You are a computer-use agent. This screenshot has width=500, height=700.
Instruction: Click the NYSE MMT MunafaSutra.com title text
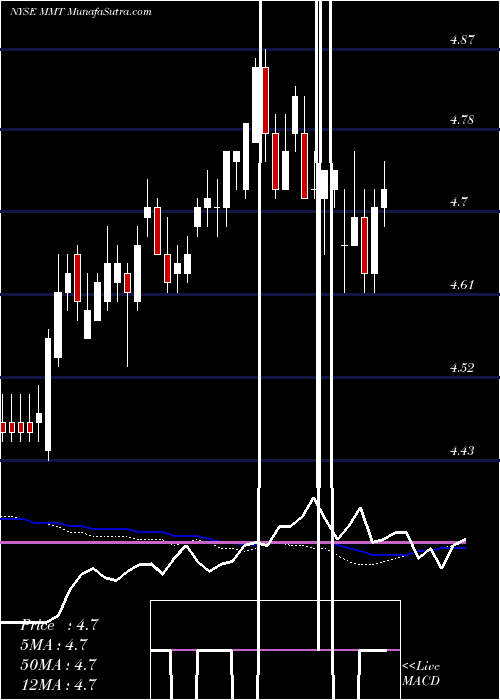(x=80, y=12)
